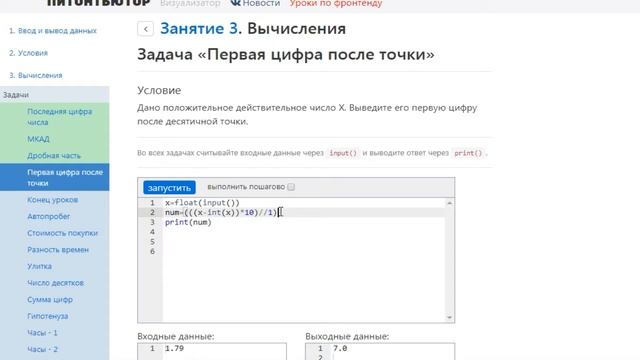Place cursor in line num=(((x-int(x))*10)//1)
The height and width of the screenshot is (360, 640).
(221, 213)
